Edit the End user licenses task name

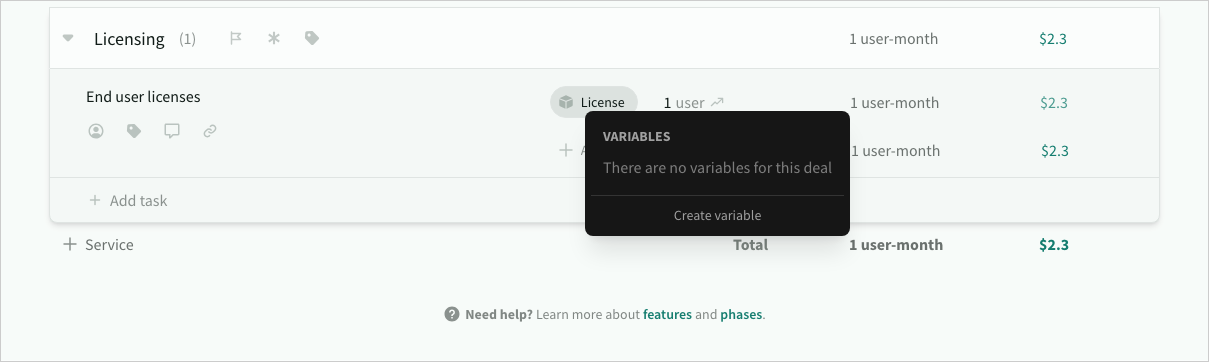[x=143, y=97]
